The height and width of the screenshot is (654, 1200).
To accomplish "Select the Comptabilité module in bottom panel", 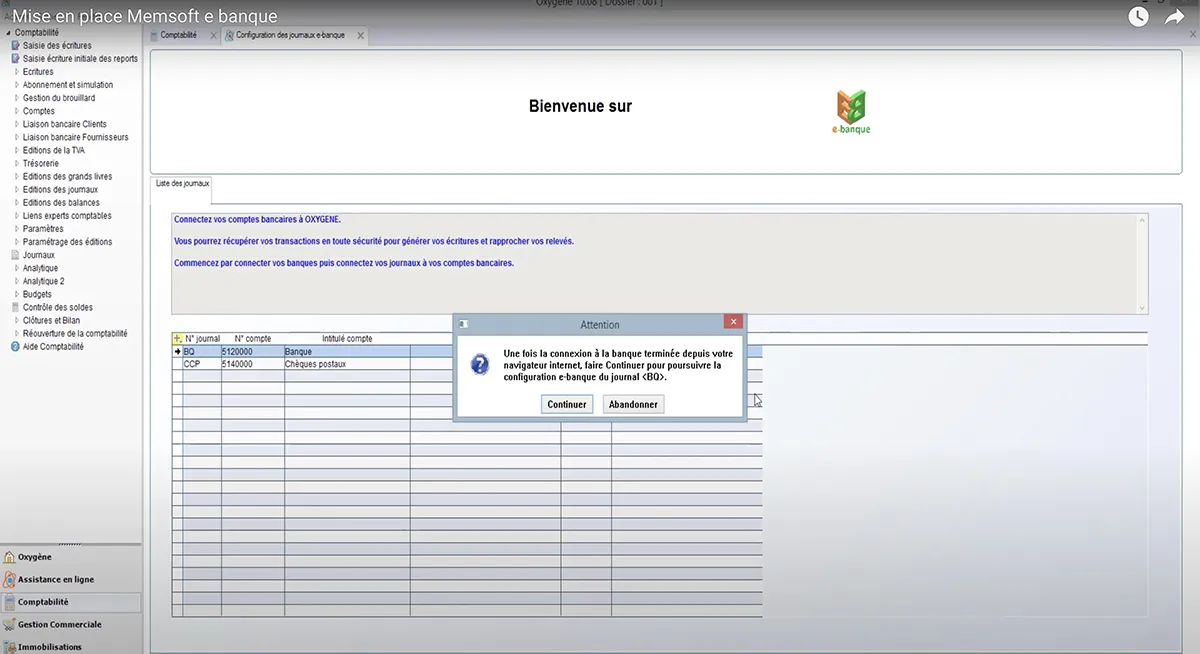I will pyautogui.click(x=71, y=602).
